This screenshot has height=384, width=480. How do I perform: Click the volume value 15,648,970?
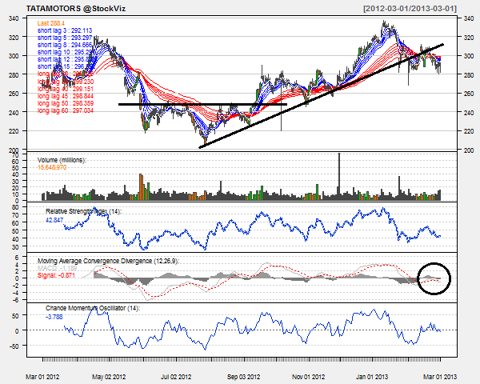click(52, 167)
